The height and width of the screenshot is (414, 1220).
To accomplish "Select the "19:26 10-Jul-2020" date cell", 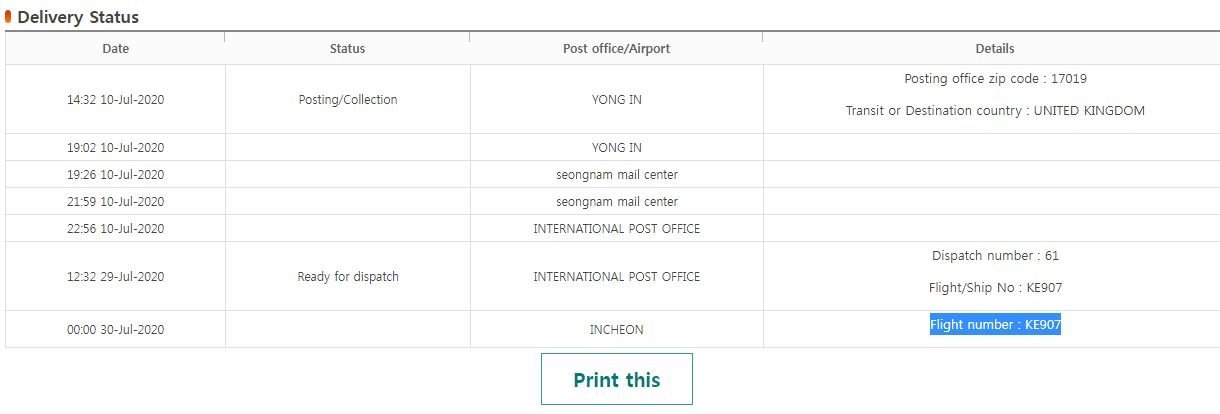I will [x=115, y=175].
